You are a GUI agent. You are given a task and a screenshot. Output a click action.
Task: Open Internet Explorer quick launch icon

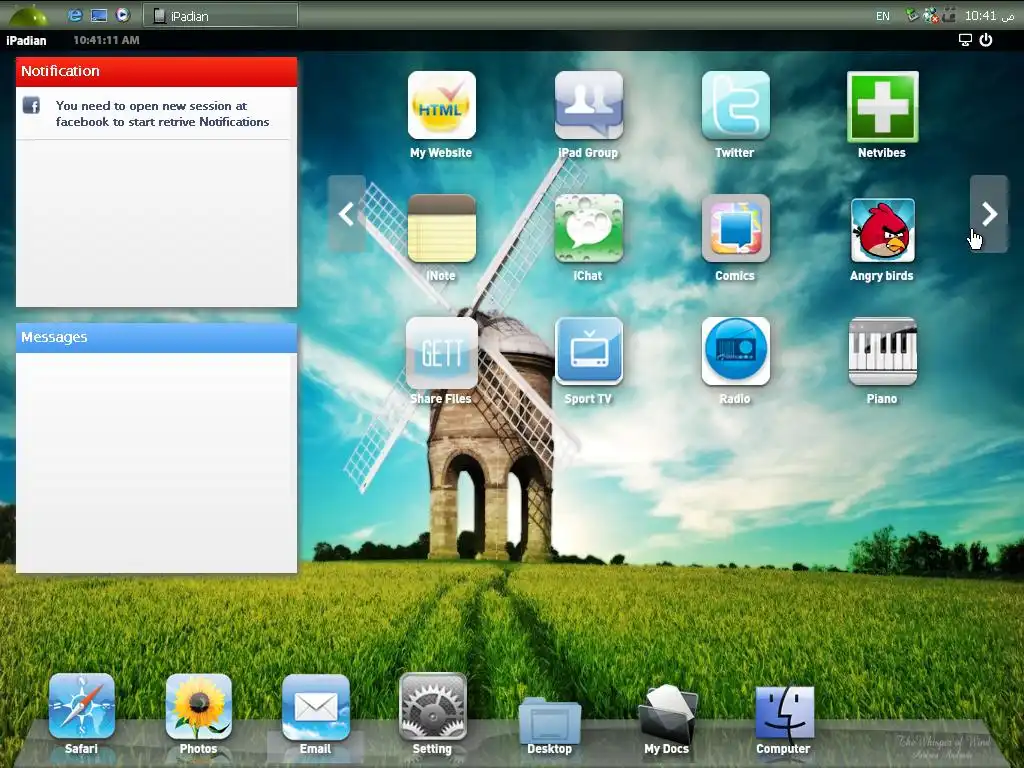pyautogui.click(x=75, y=15)
